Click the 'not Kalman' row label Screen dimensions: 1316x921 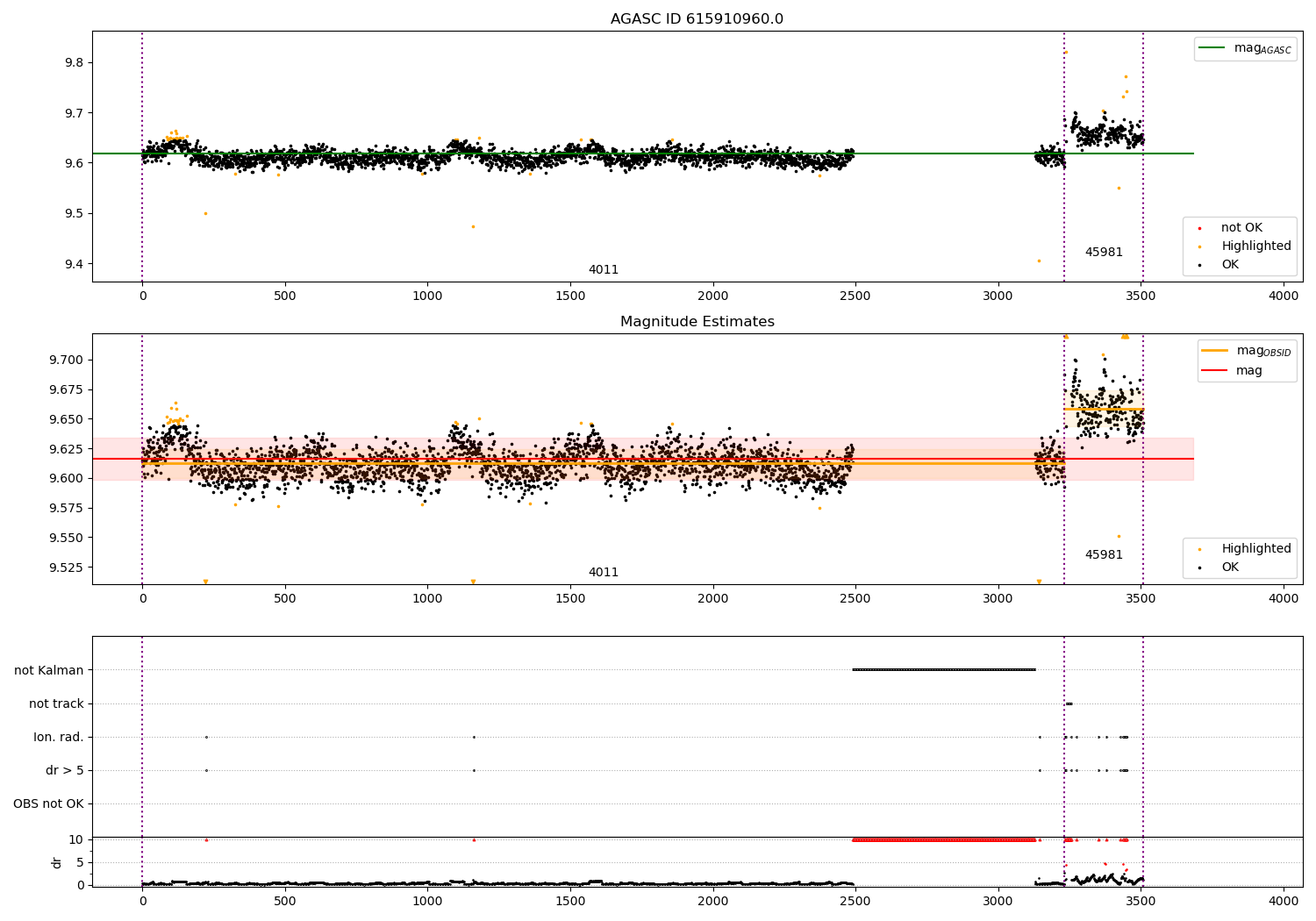tap(49, 671)
